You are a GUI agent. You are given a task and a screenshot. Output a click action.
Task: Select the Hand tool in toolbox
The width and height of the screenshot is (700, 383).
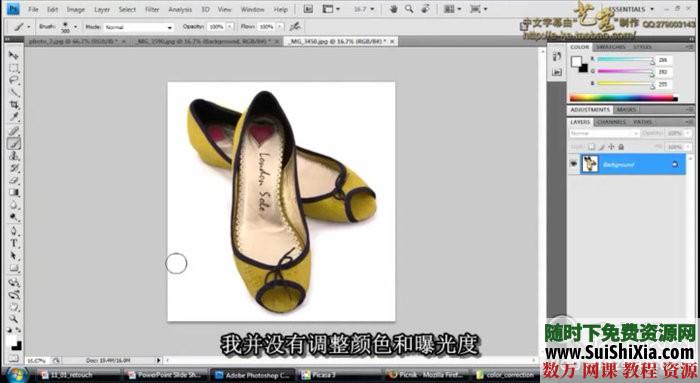[x=14, y=307]
